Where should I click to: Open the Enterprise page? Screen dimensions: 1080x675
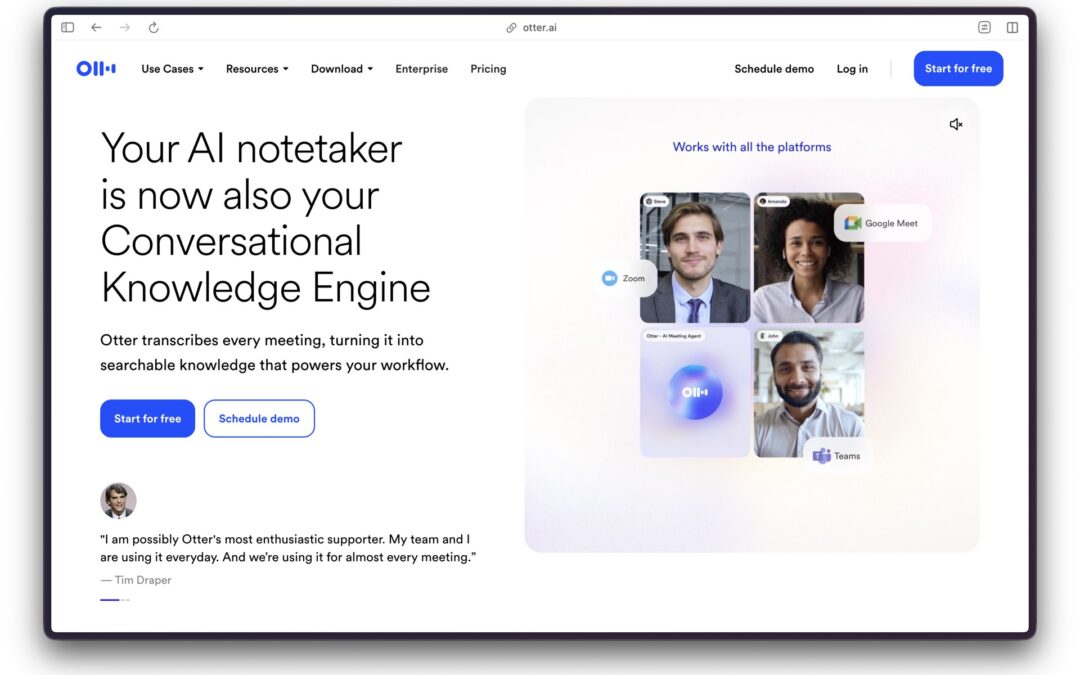coord(422,69)
